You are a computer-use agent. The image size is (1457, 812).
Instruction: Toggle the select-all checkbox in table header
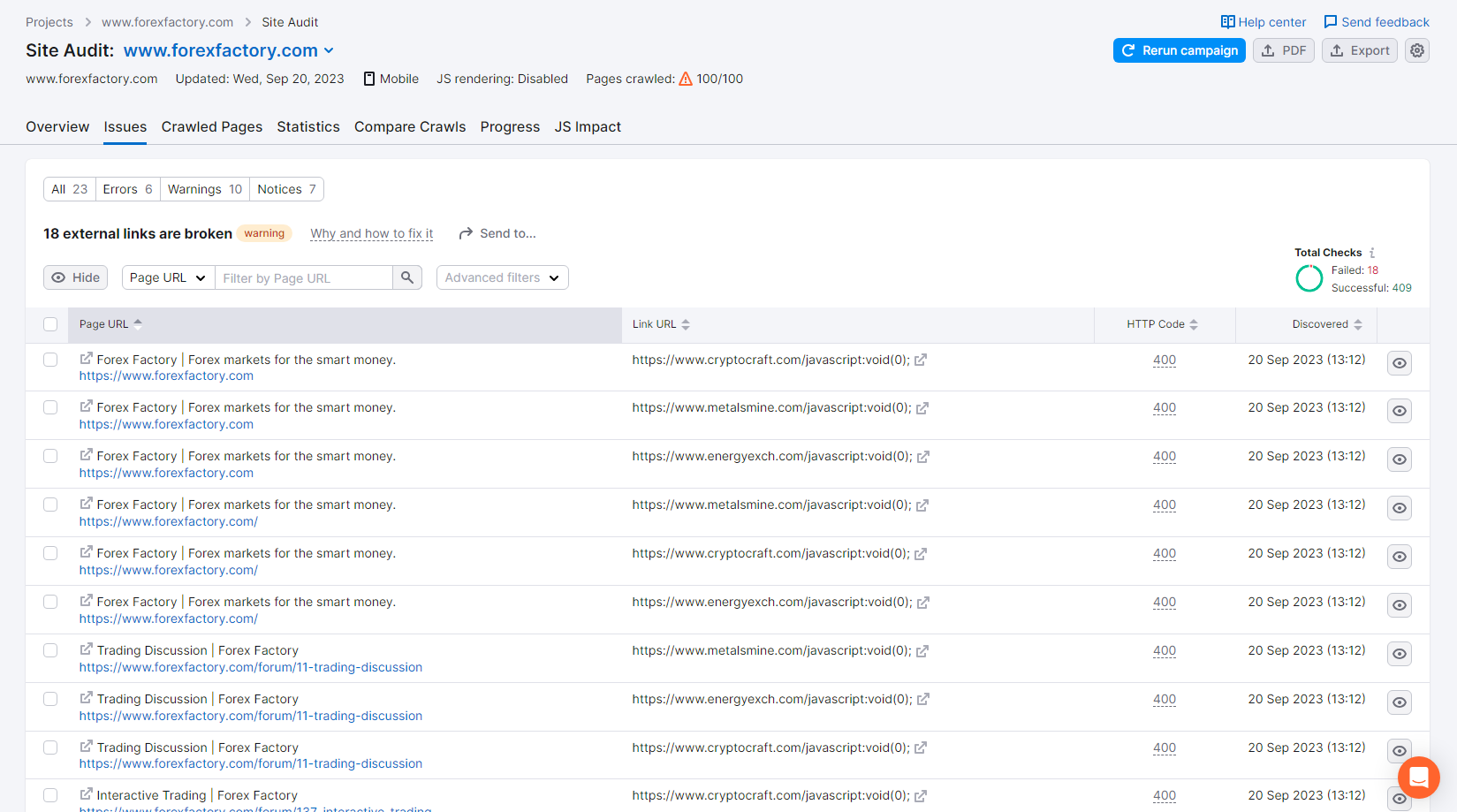click(50, 324)
